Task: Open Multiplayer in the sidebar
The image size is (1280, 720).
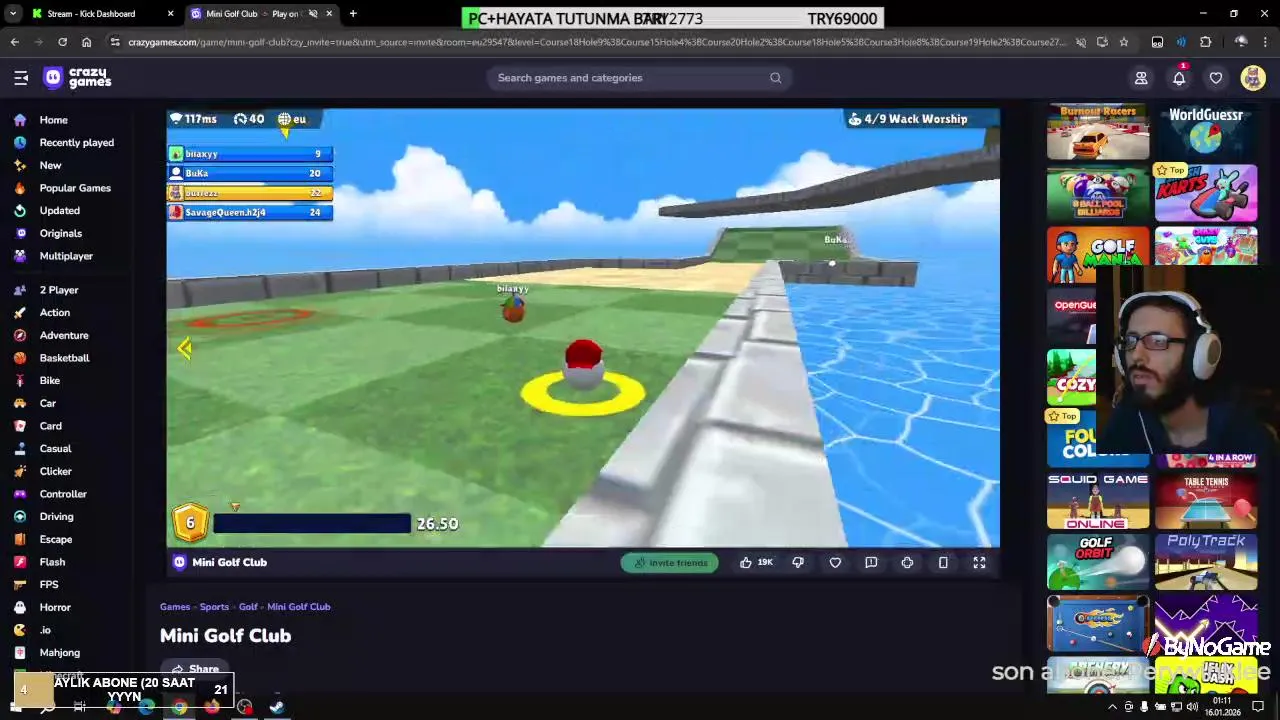Action: tap(66, 256)
